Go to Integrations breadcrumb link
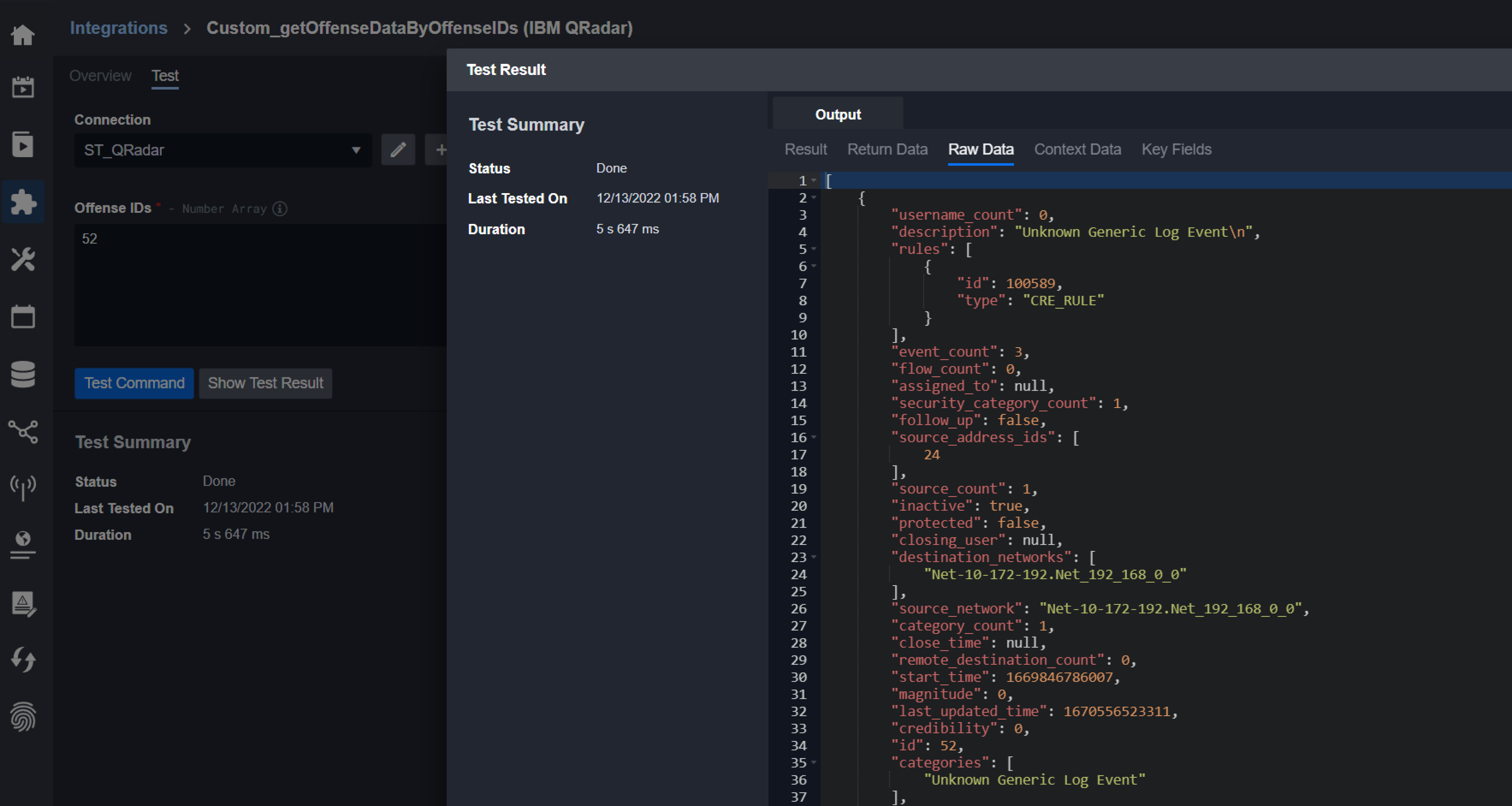Image resolution: width=1512 pixels, height=806 pixels. tap(119, 28)
